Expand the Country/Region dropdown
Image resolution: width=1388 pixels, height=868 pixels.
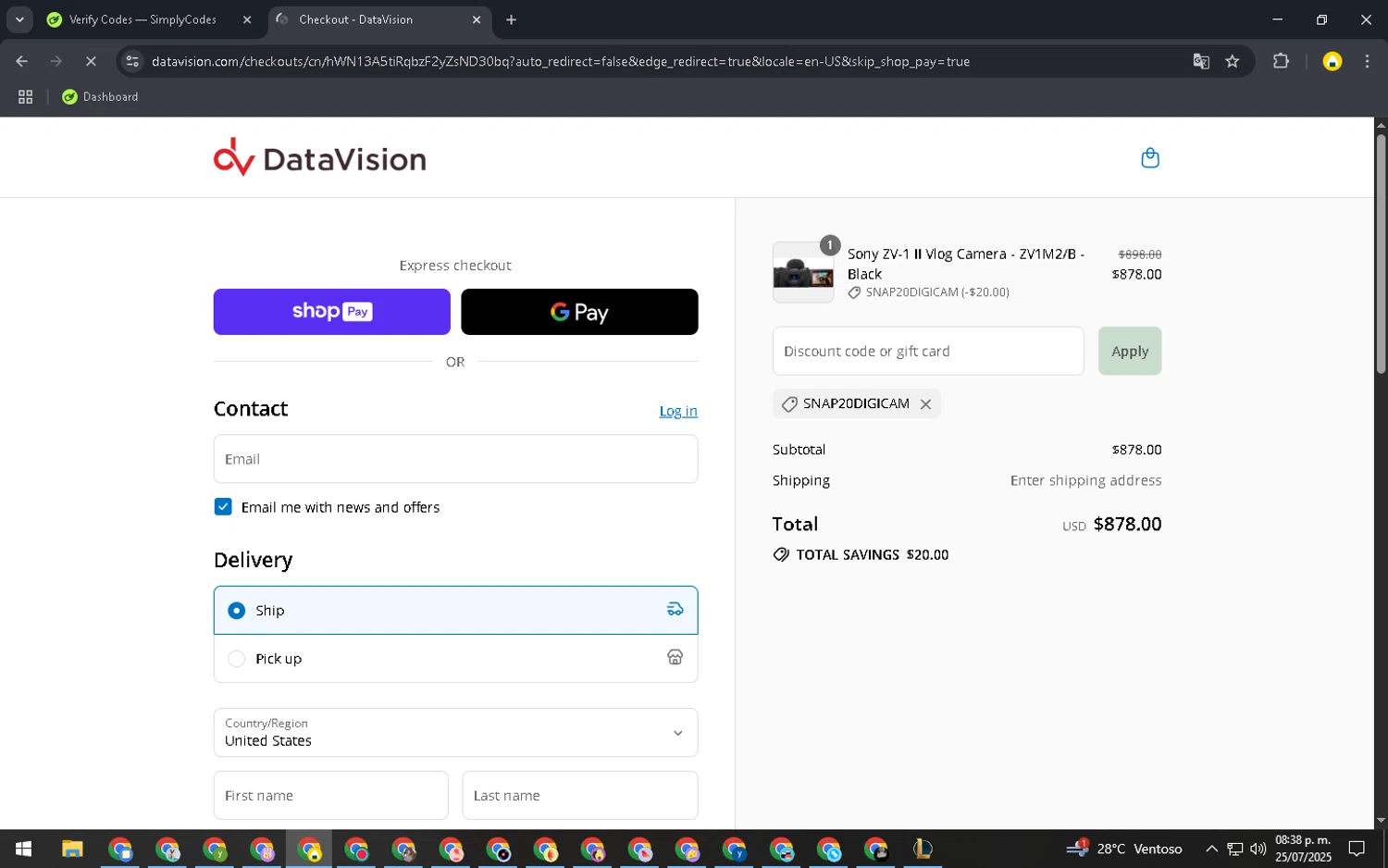click(x=455, y=733)
